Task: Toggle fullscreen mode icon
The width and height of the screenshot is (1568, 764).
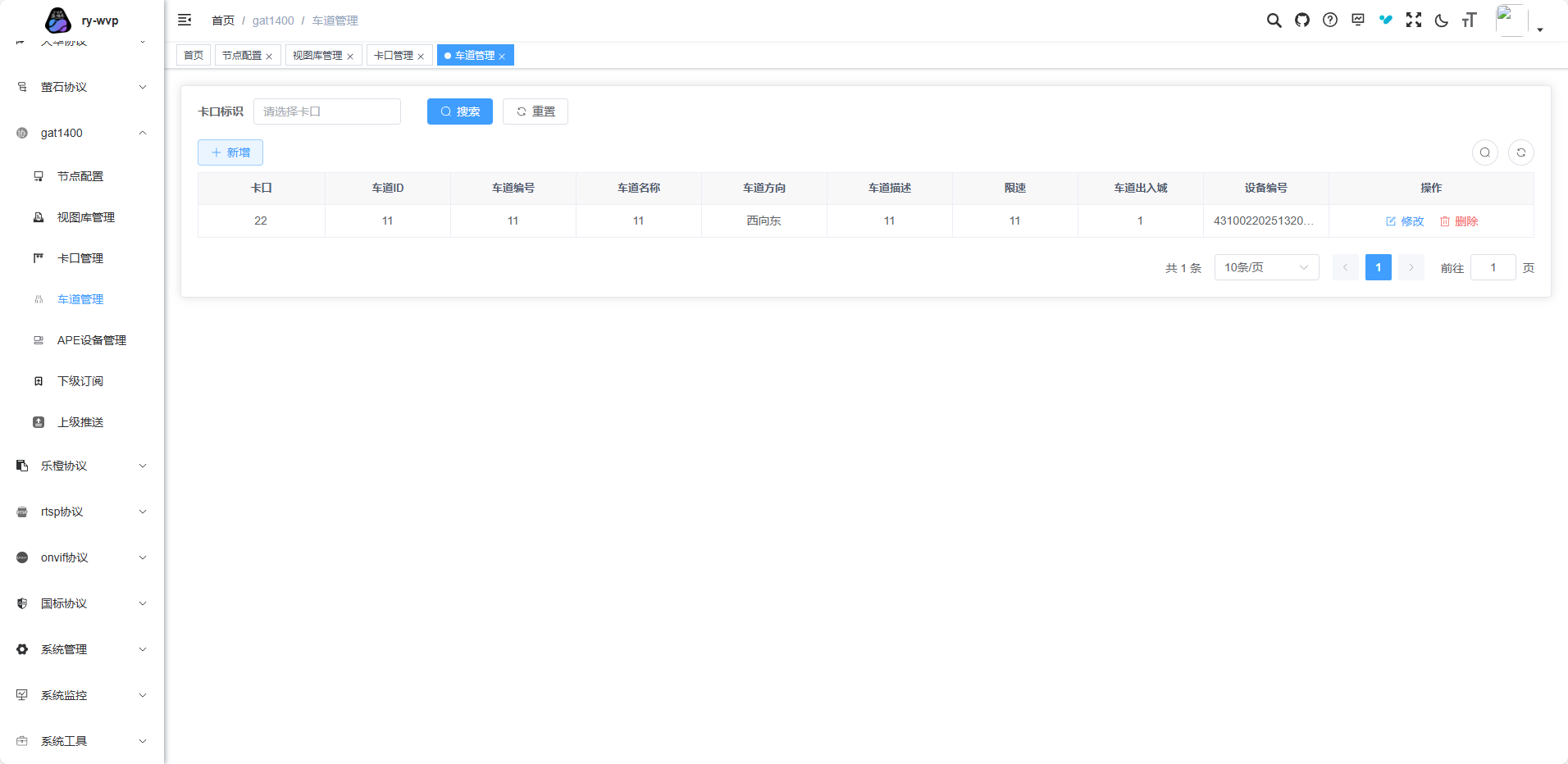Action: [1413, 20]
